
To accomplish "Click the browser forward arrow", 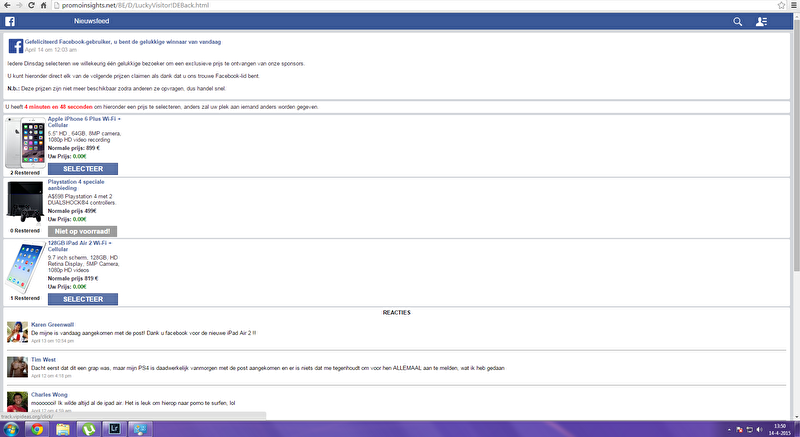I will tap(19, 5).
